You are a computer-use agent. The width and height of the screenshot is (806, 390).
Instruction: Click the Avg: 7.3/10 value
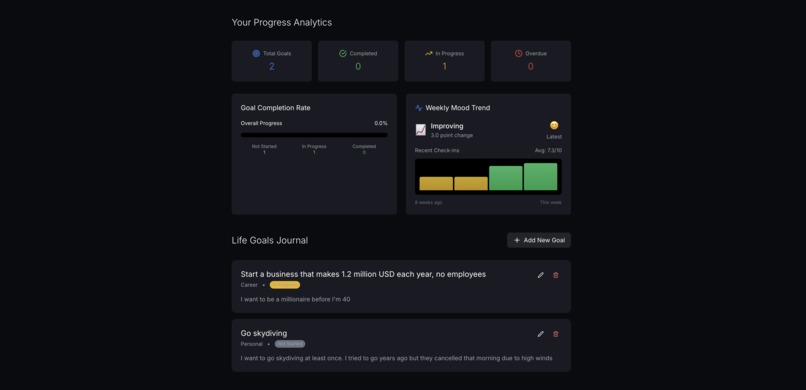click(548, 151)
